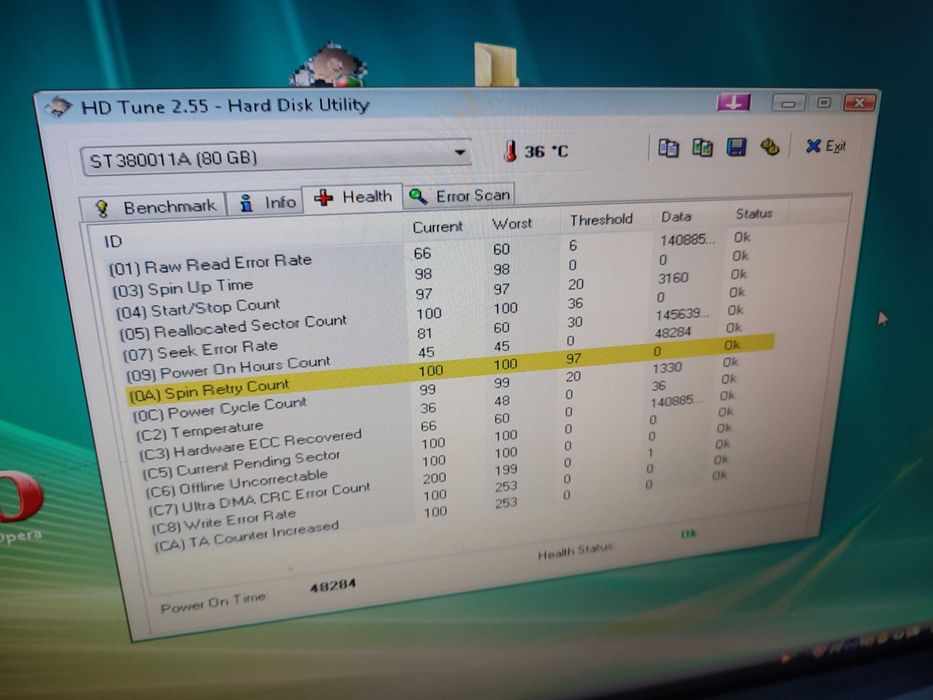Select the Health tab
The height and width of the screenshot is (700, 933).
(x=353, y=197)
